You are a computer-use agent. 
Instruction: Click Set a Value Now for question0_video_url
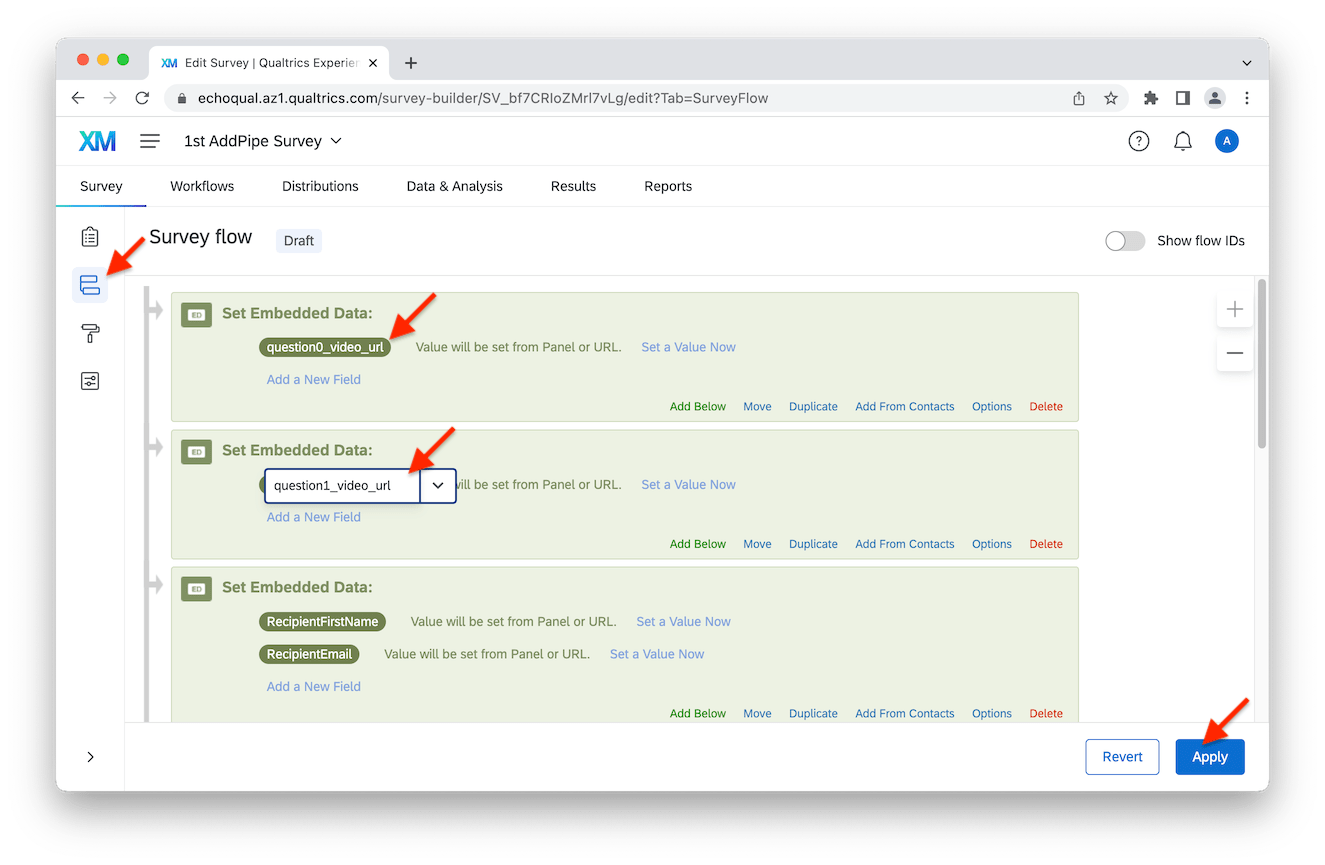[x=688, y=346]
